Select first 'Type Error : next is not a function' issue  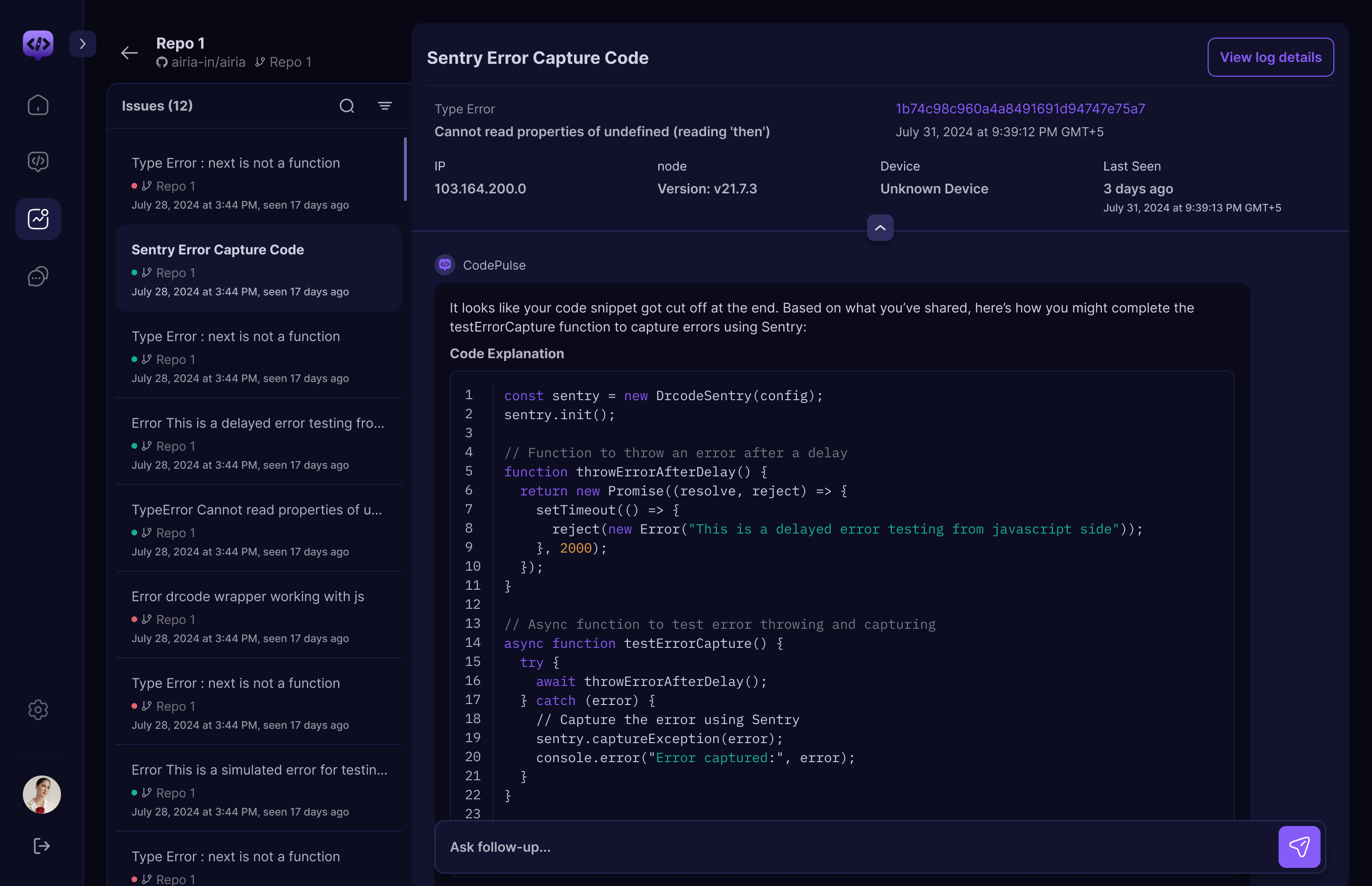(x=259, y=182)
